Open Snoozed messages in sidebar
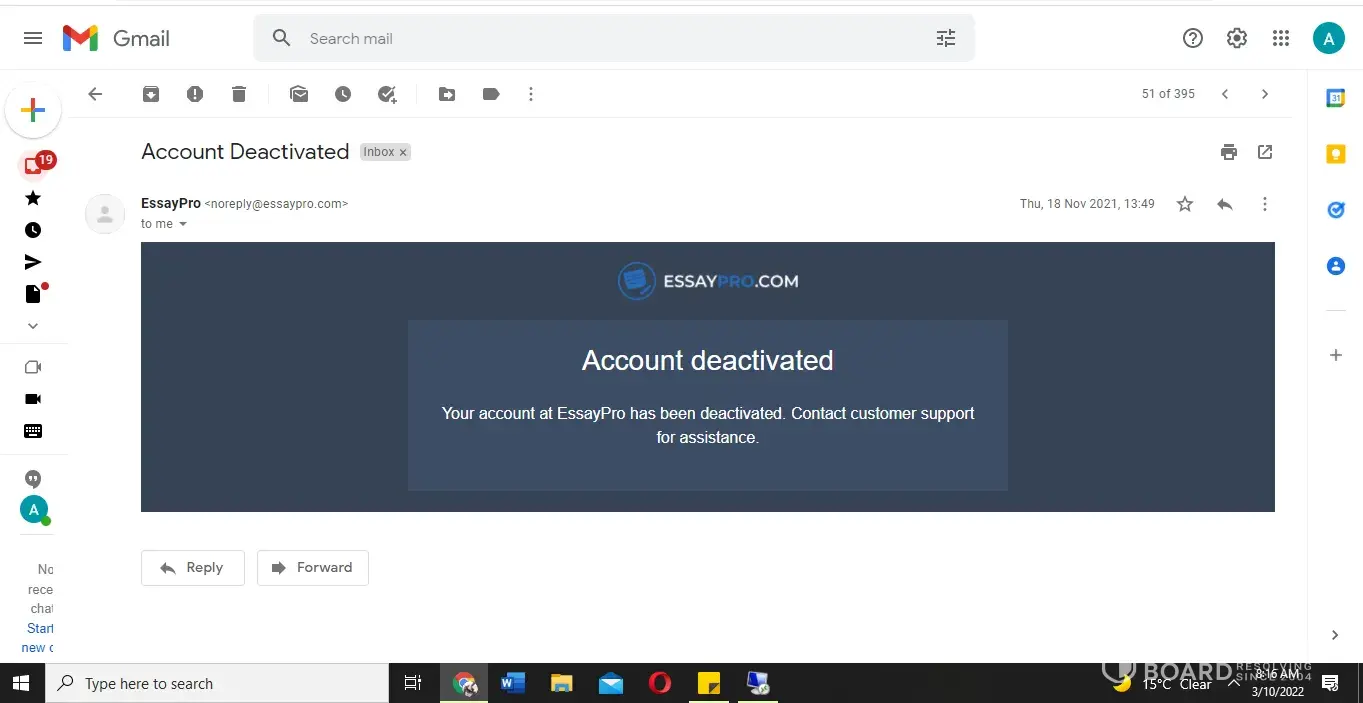Viewport: 1363px width, 703px height. click(33, 230)
